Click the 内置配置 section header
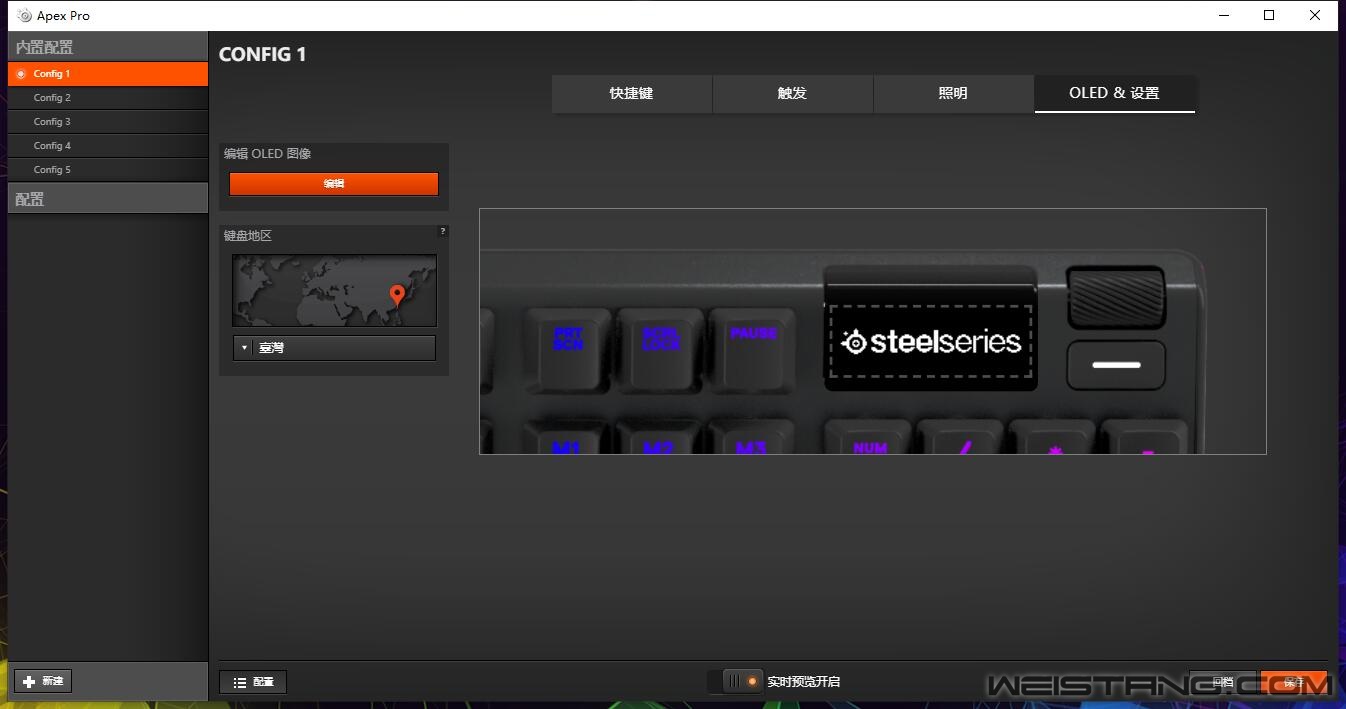Viewport: 1346px width, 709px height. 108,46
